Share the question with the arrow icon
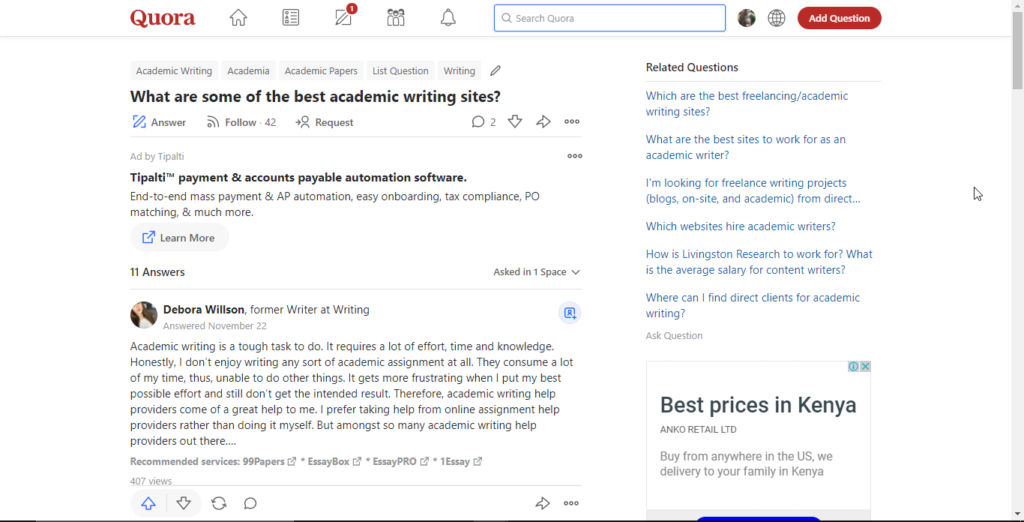Image resolution: width=1024 pixels, height=522 pixels. tap(543, 122)
